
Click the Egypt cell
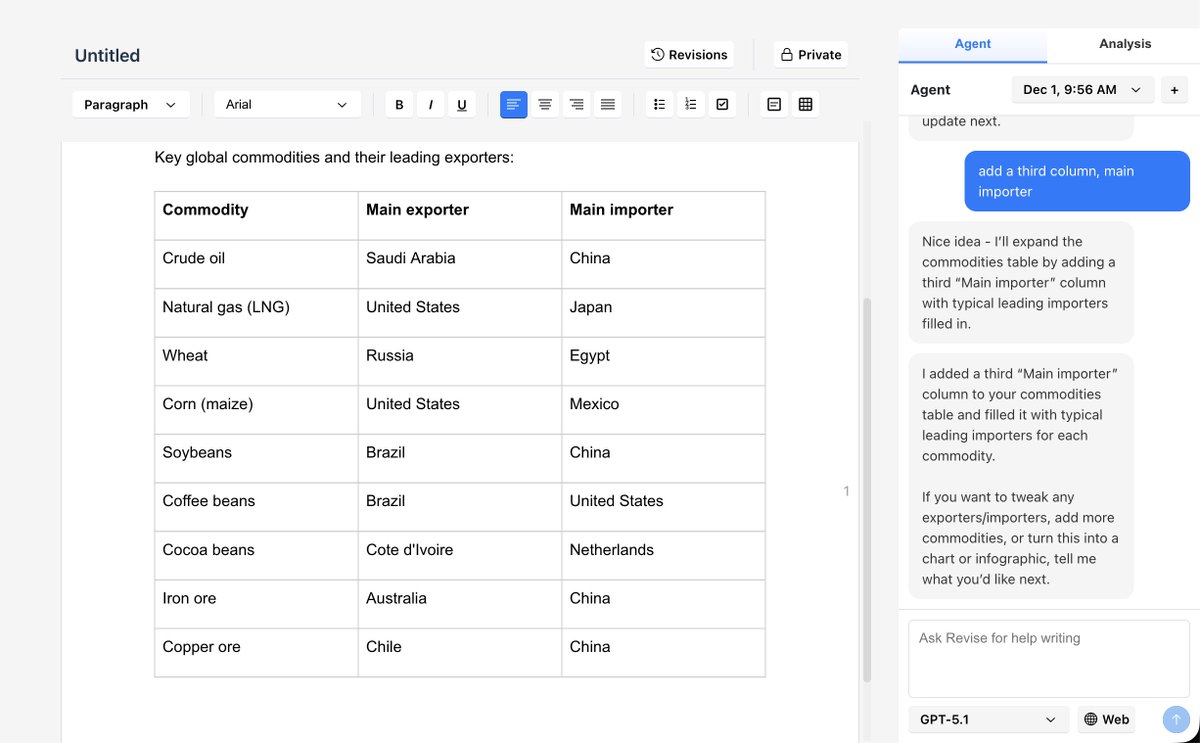click(663, 361)
